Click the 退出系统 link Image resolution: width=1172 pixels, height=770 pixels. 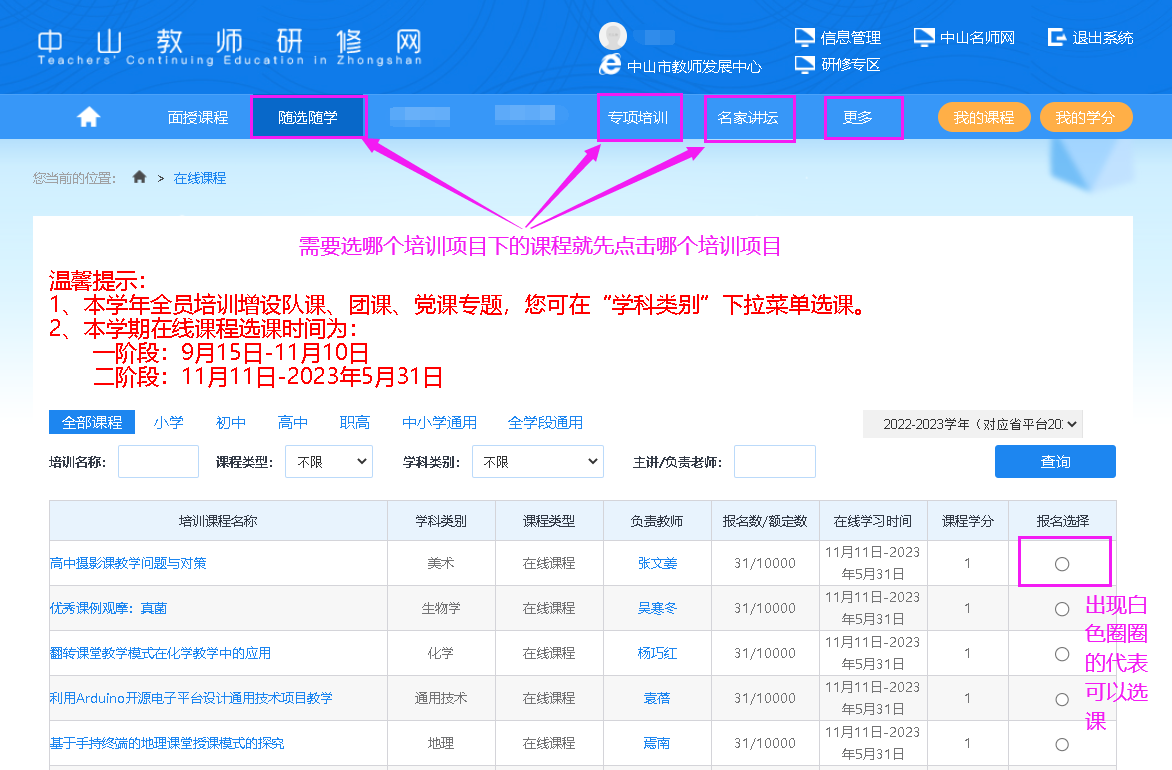[x=1102, y=37]
